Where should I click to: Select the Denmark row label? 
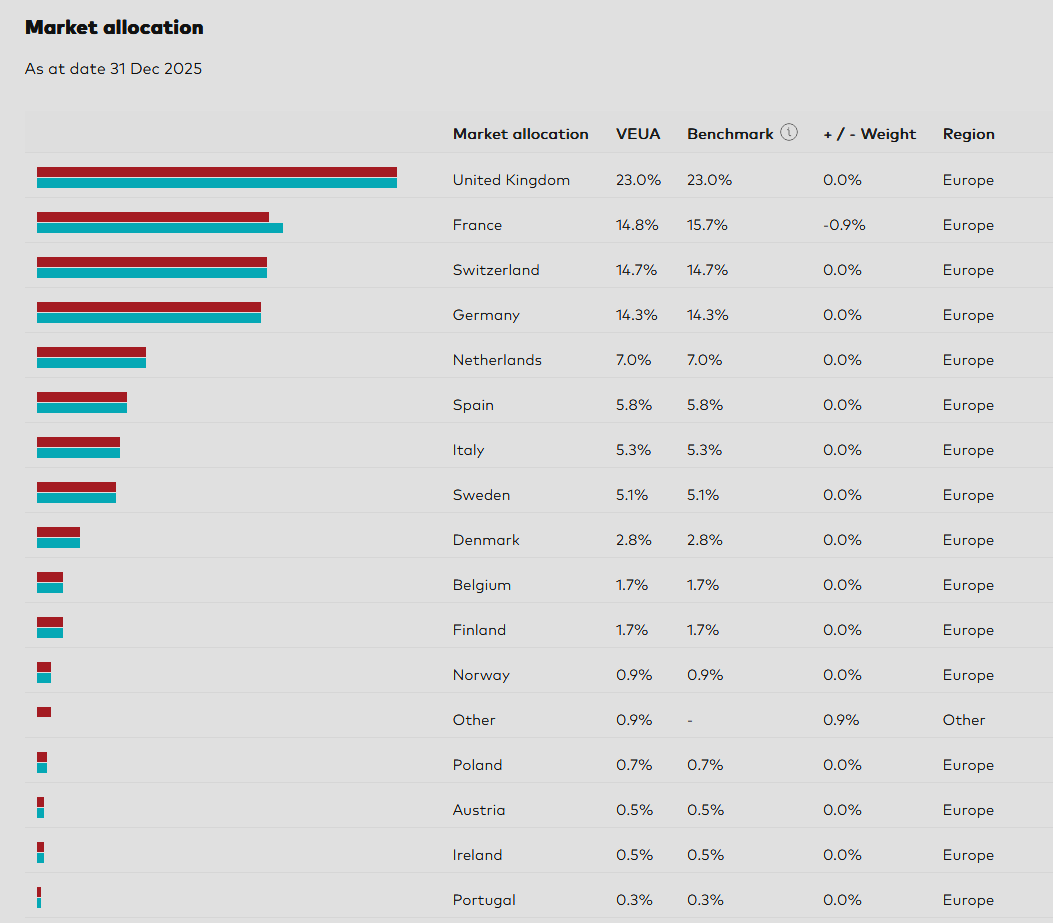[x=486, y=540]
